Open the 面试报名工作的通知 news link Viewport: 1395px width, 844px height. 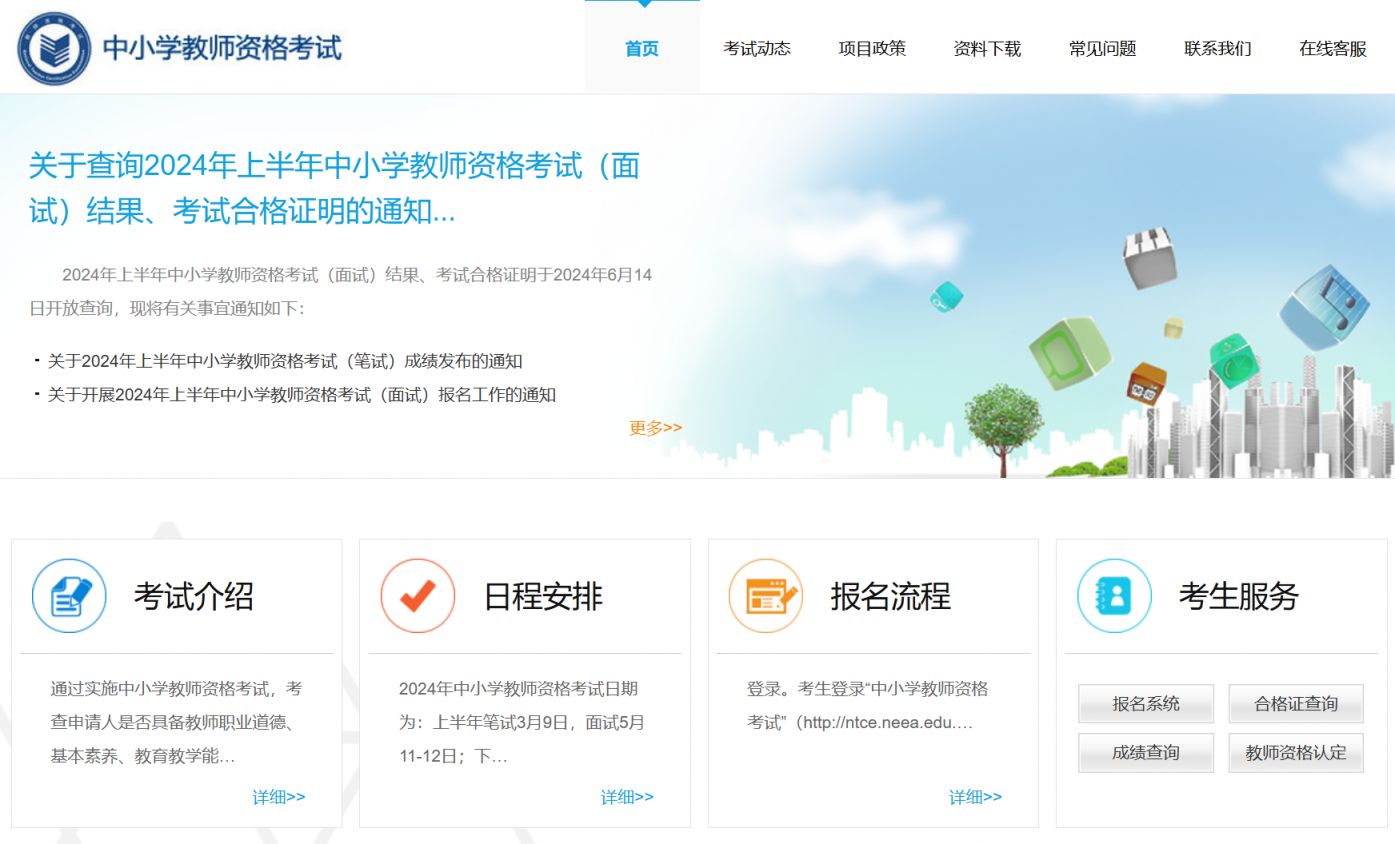point(302,394)
